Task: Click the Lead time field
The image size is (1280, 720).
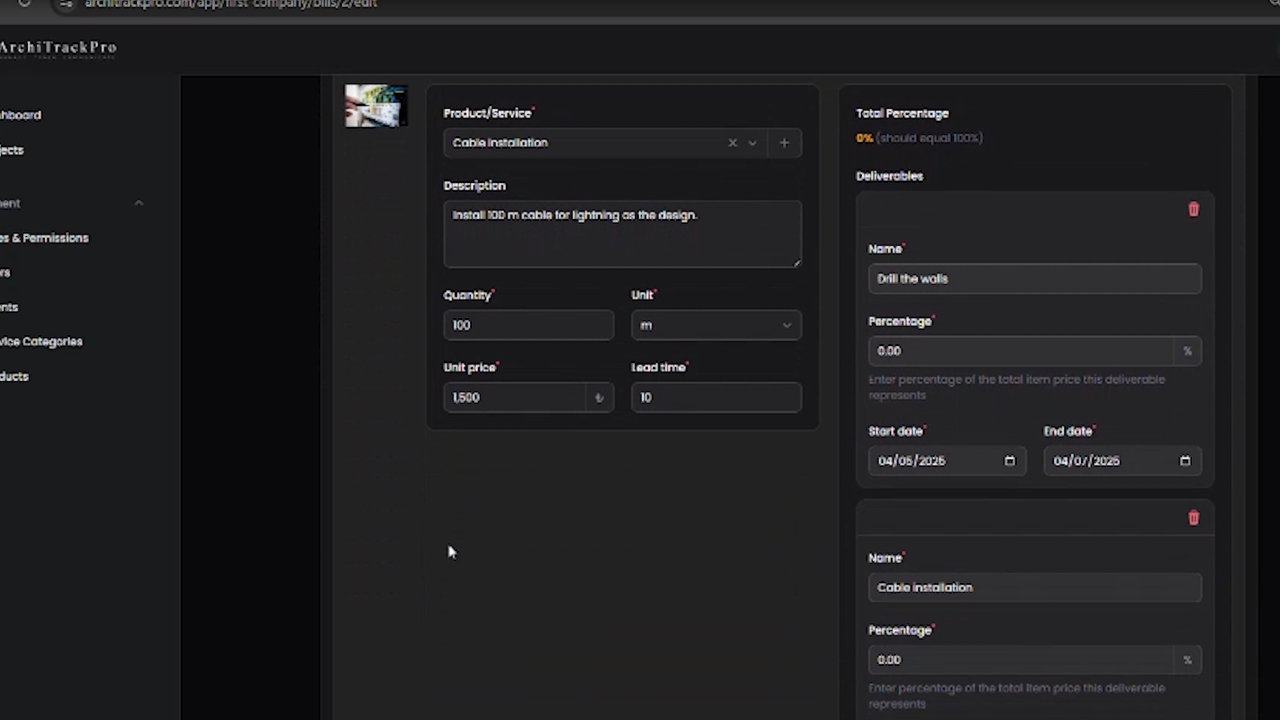Action: pos(716,397)
